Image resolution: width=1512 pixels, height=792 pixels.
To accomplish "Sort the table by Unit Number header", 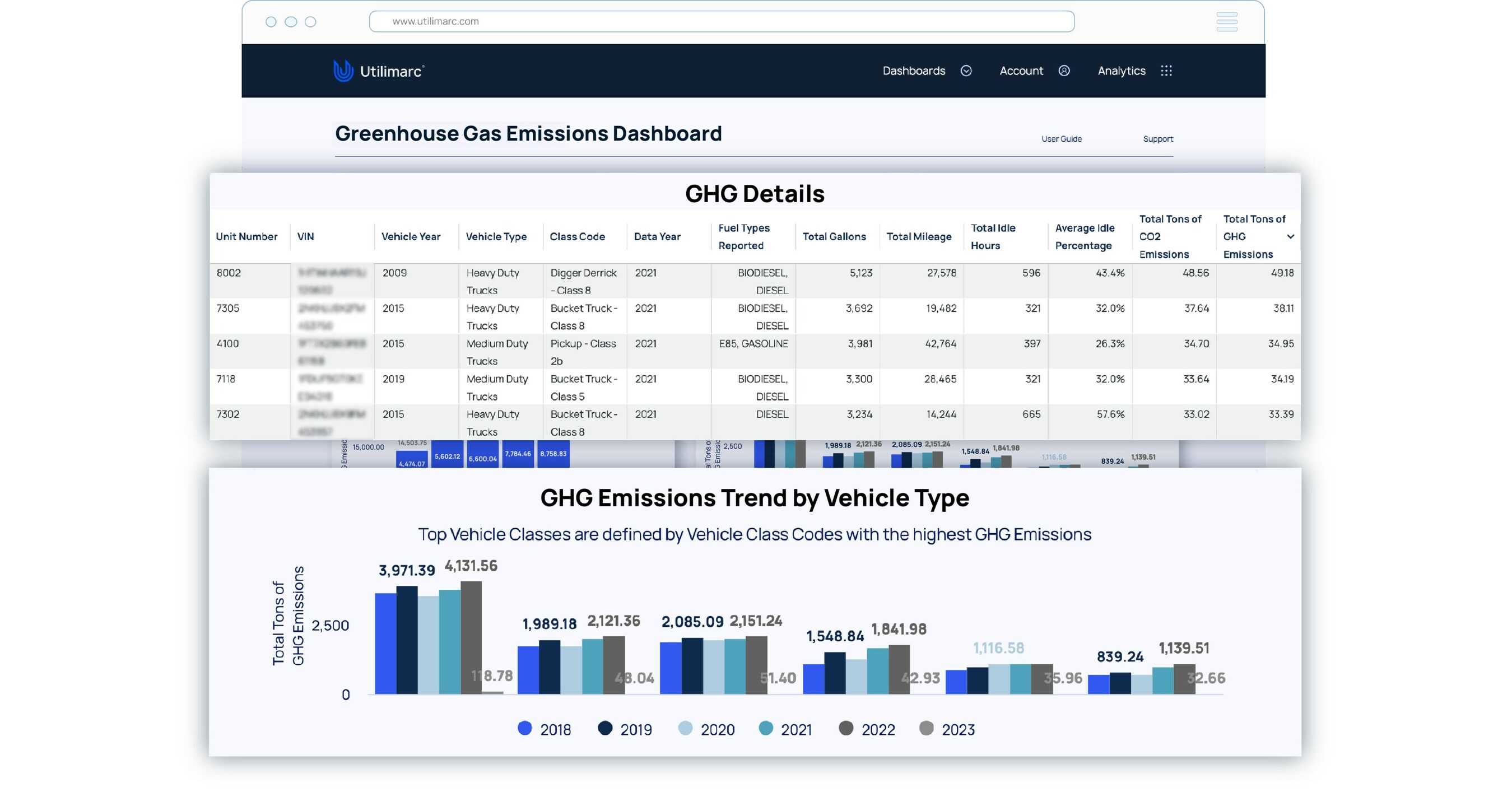I will (246, 236).
